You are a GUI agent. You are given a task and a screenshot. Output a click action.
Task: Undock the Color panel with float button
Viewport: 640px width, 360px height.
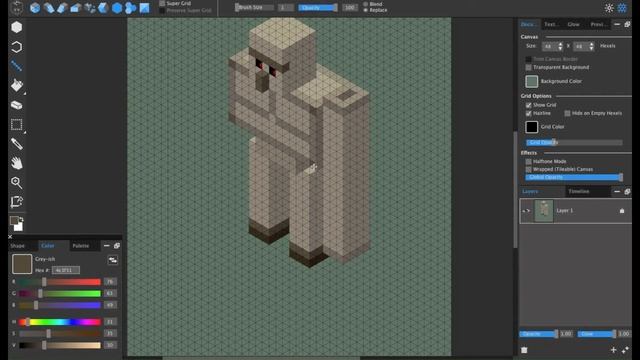click(117, 246)
